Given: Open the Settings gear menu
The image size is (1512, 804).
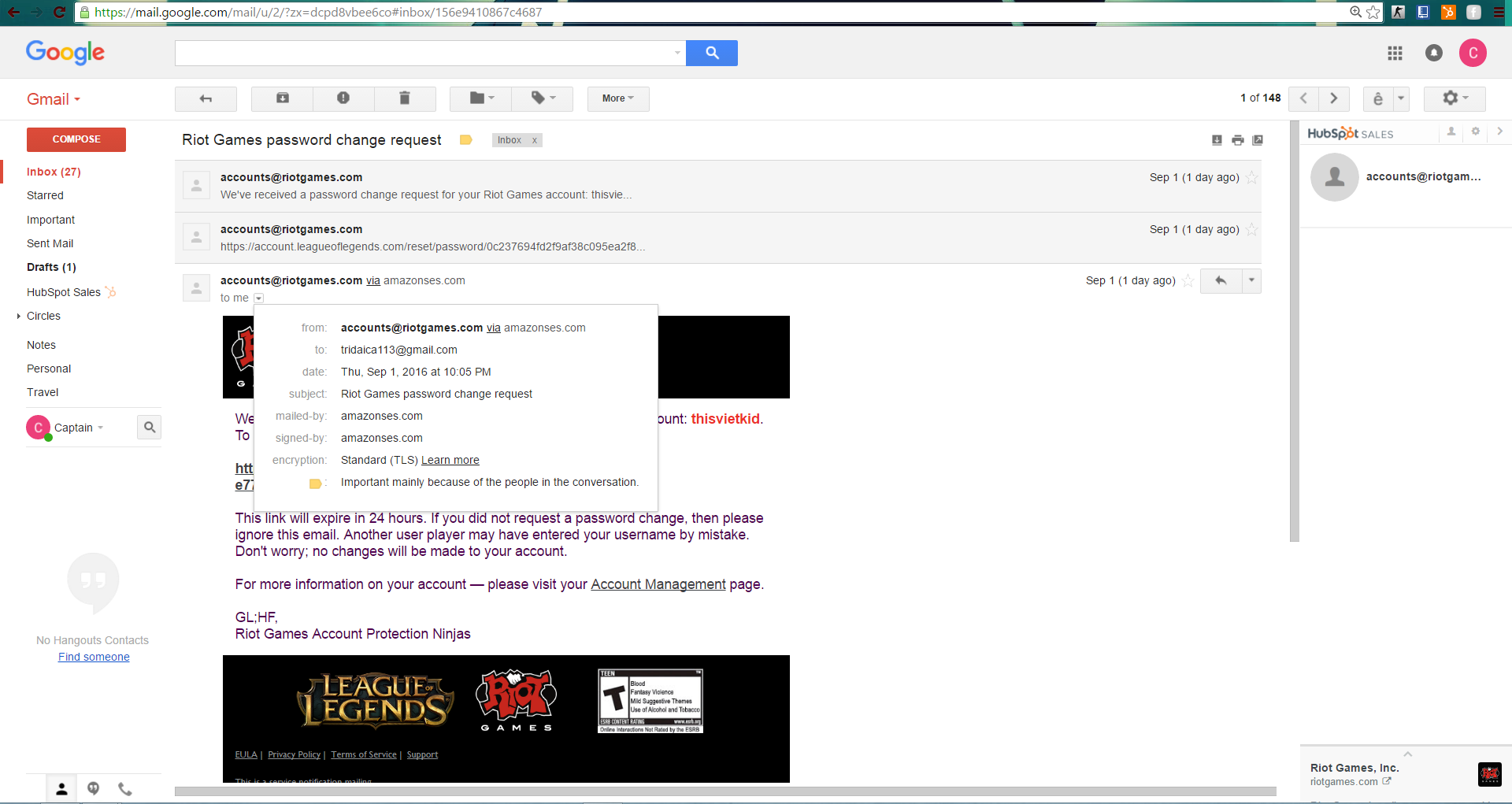Looking at the screenshot, I should coord(1455,98).
